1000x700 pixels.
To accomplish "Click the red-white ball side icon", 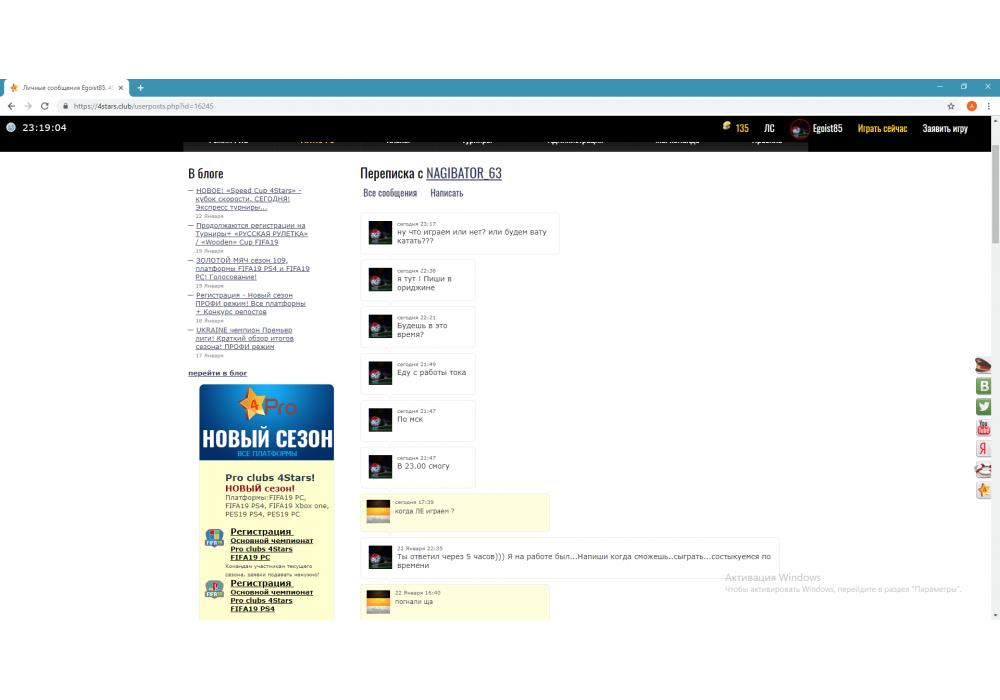I will (983, 470).
